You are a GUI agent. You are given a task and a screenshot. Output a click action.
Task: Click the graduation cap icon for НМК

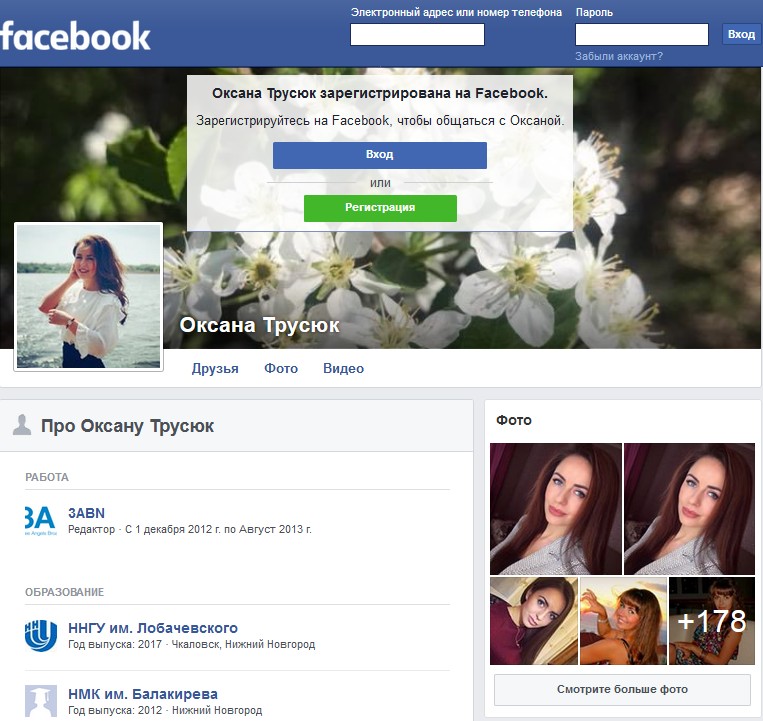[x=41, y=702]
